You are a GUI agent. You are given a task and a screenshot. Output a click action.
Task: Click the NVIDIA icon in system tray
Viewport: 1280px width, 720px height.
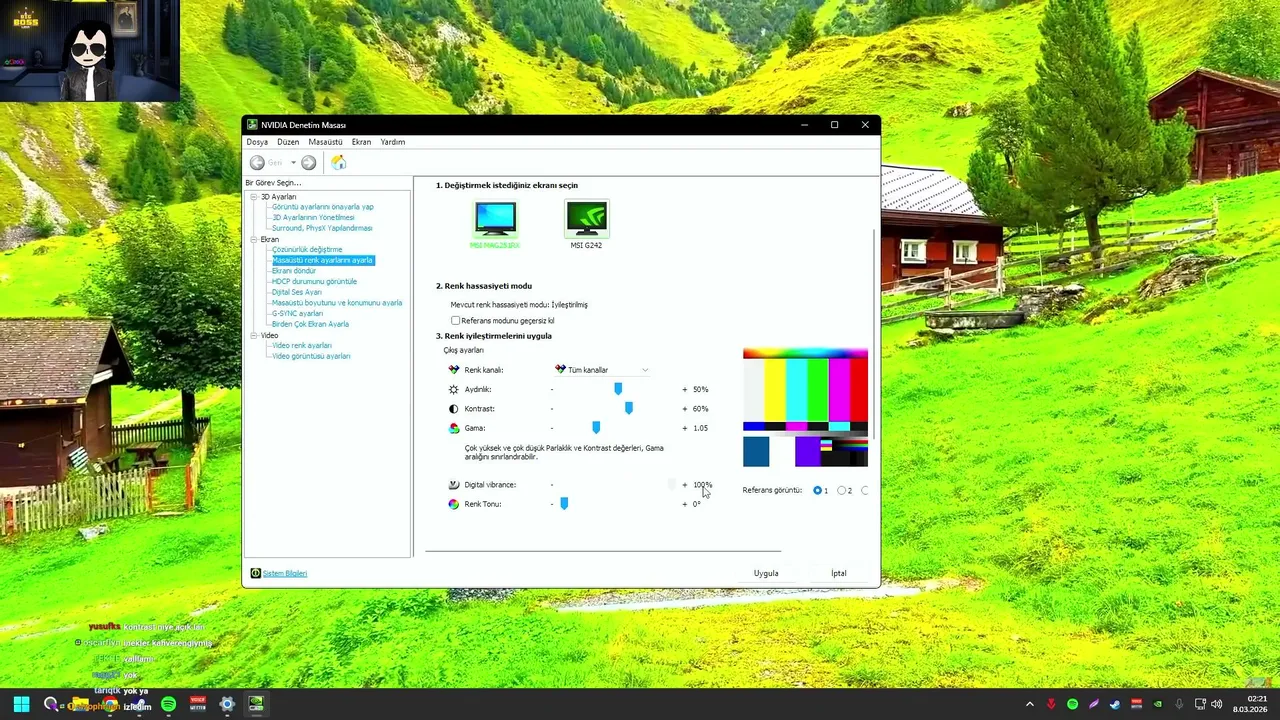click(x=1158, y=704)
